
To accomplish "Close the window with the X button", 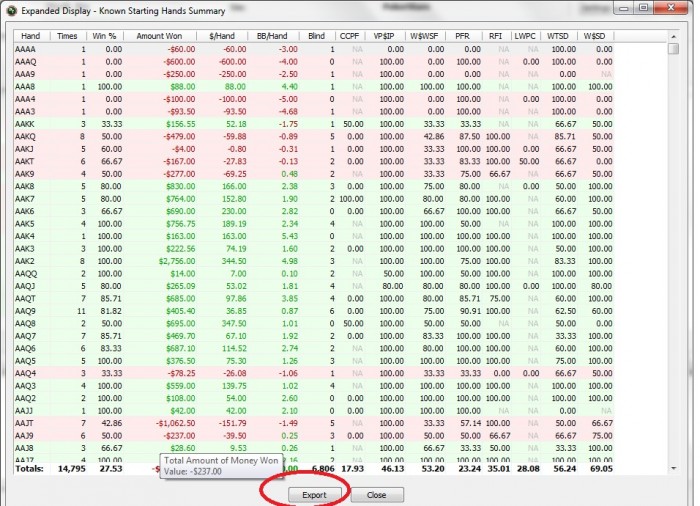I will coord(671,8).
